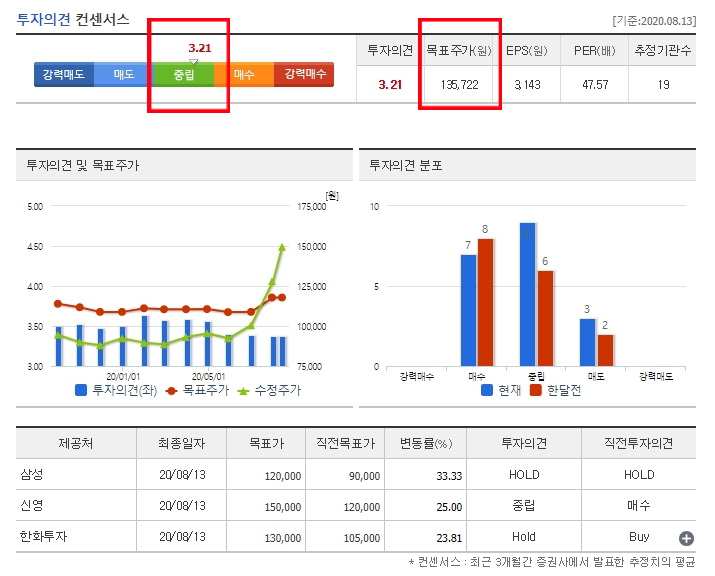Toggle the 한달전 legend red square
715x576 pixels.
[535, 390]
